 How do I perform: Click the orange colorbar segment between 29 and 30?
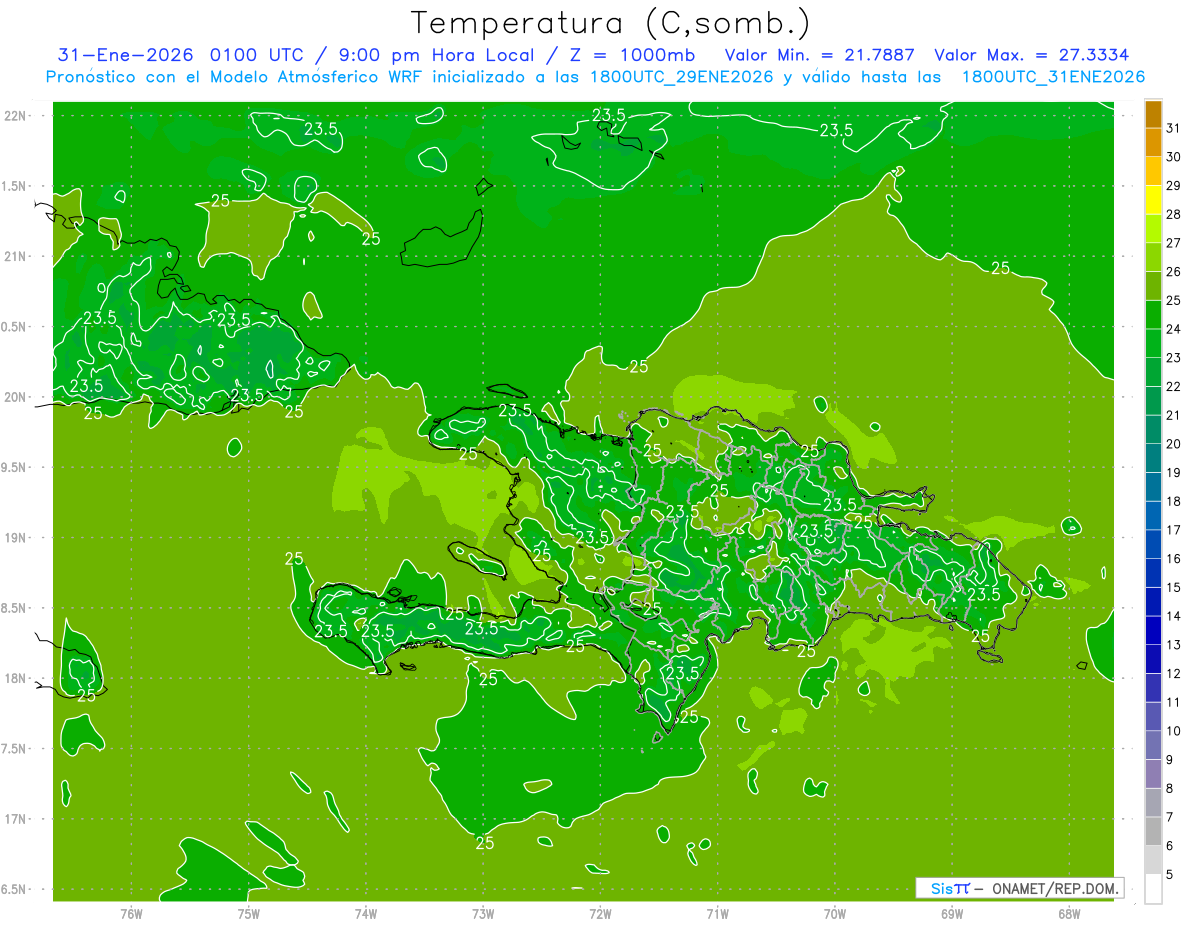click(1153, 170)
